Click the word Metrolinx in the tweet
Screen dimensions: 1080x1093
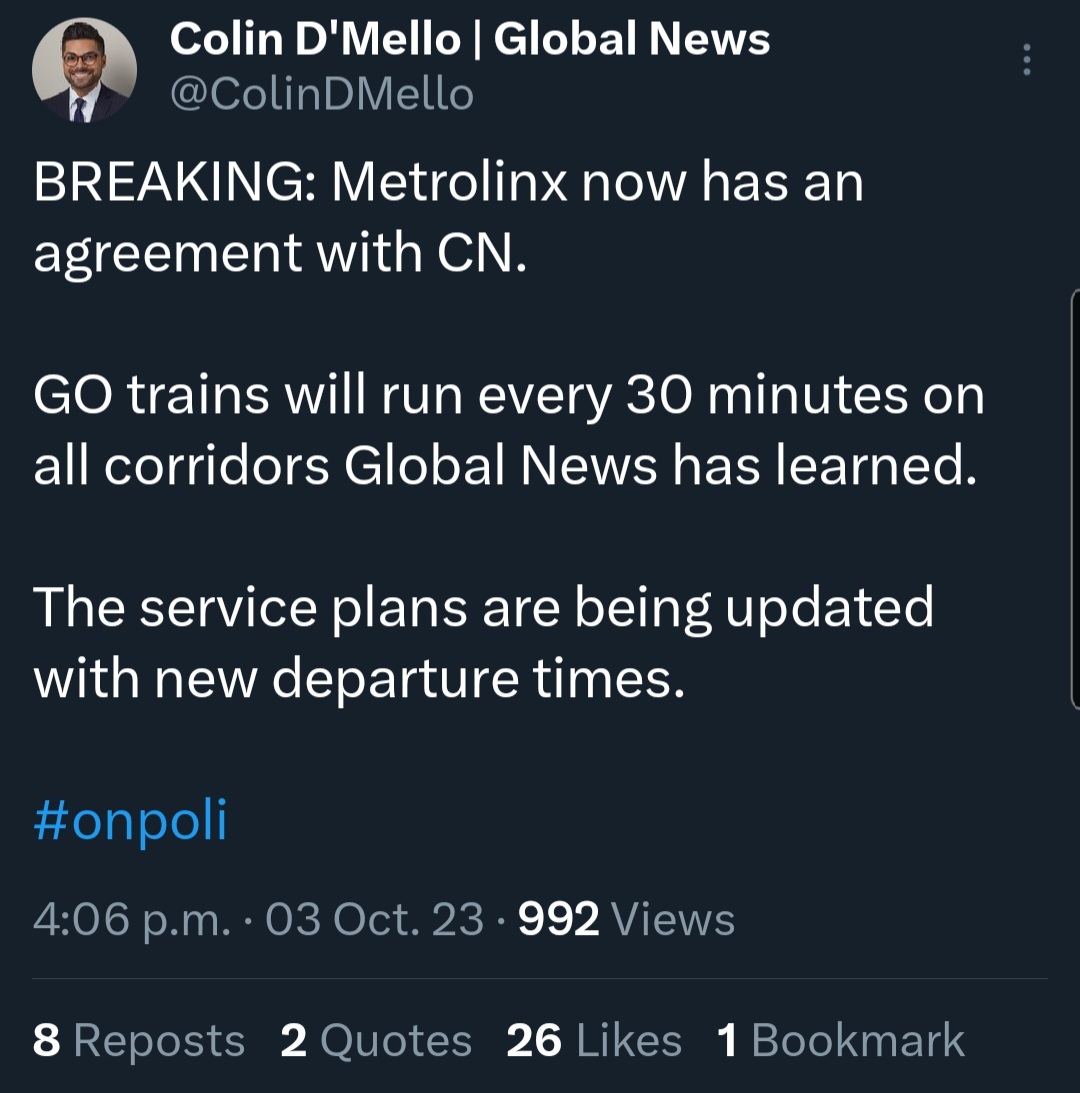tap(451, 183)
